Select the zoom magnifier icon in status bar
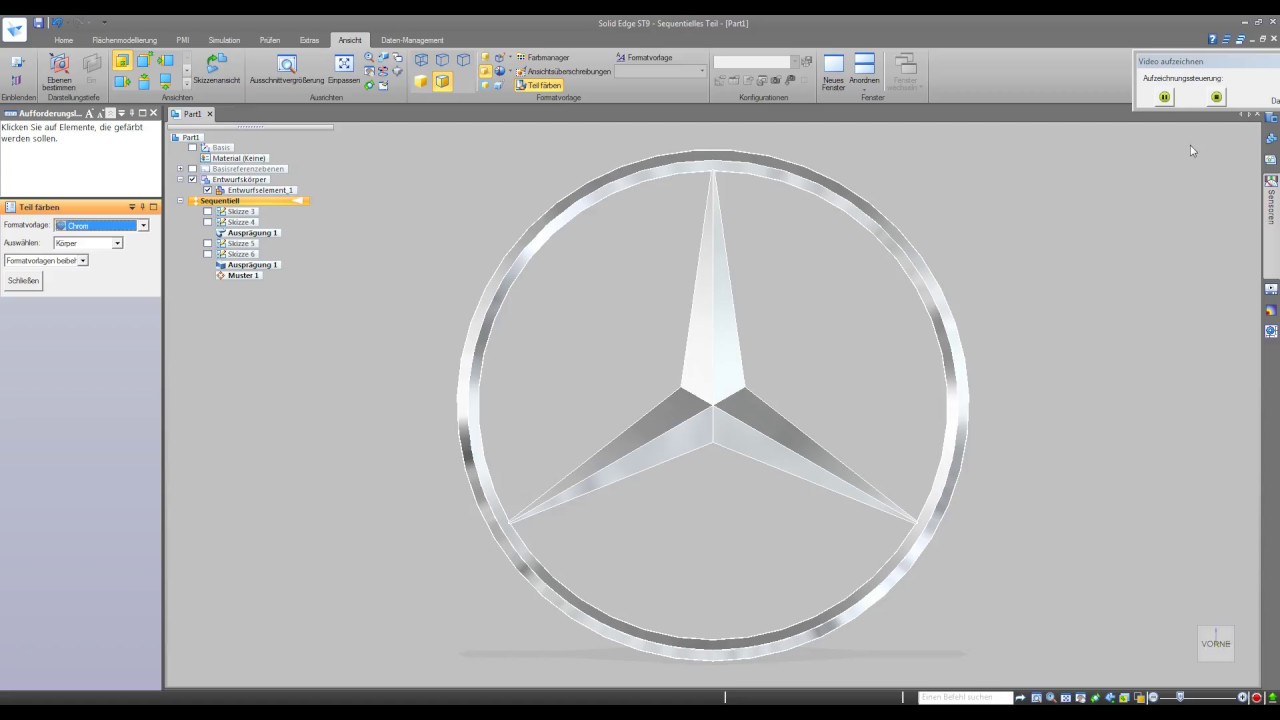 (1051, 697)
